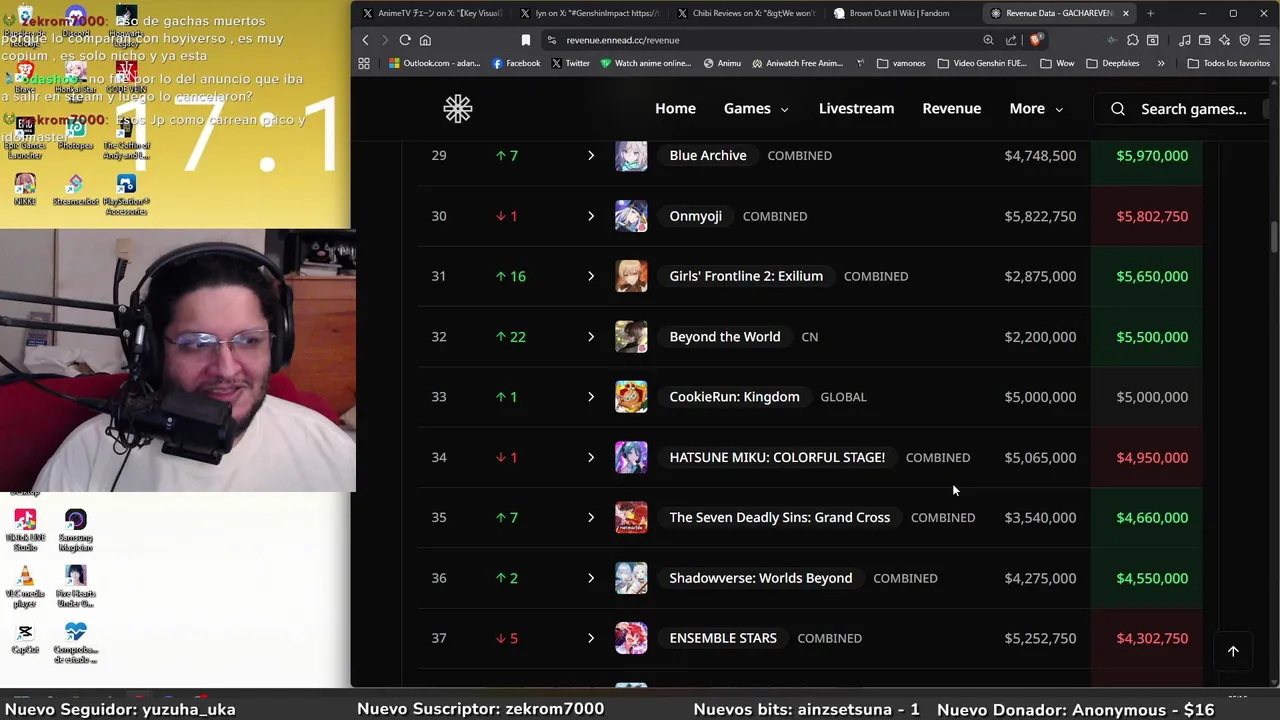Click the zoom magnifier in the address bar
This screenshot has width=1280, height=720.
[x=988, y=40]
